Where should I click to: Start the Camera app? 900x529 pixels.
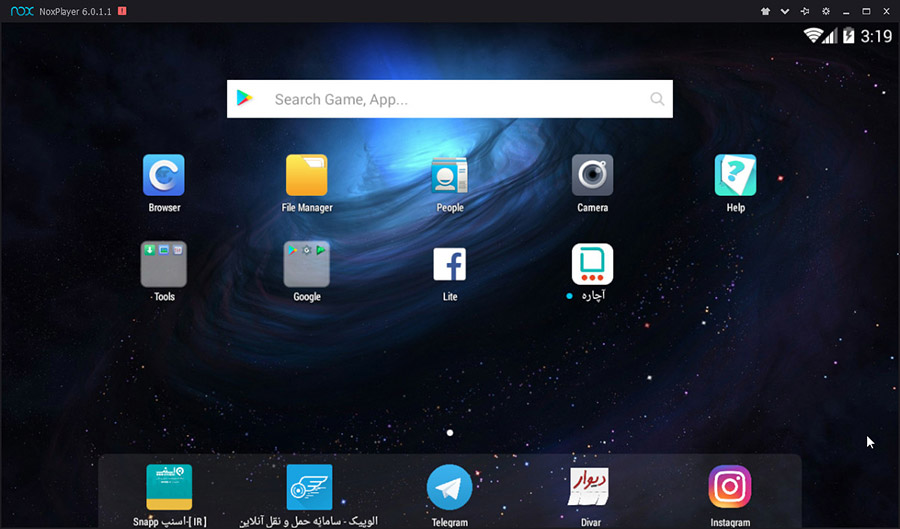[x=592, y=176]
